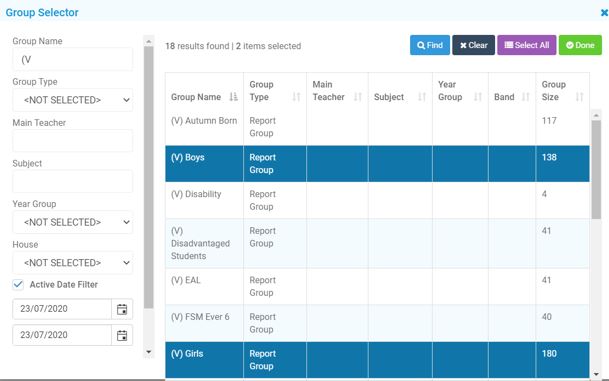Viewport: 609px width, 381px height.
Task: Close the Group Selector dialog
Action: point(604,13)
